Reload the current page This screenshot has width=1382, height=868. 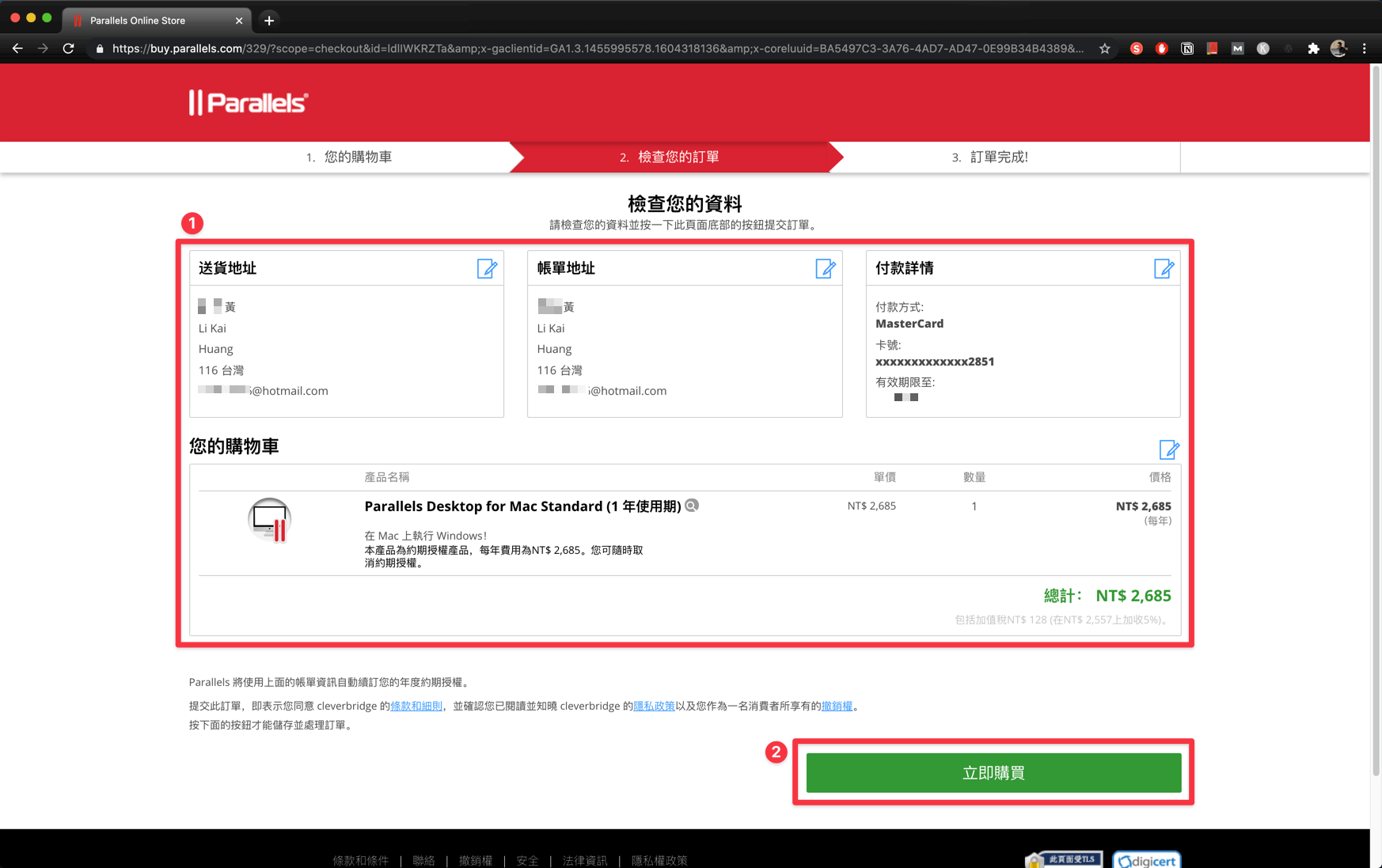[x=69, y=48]
